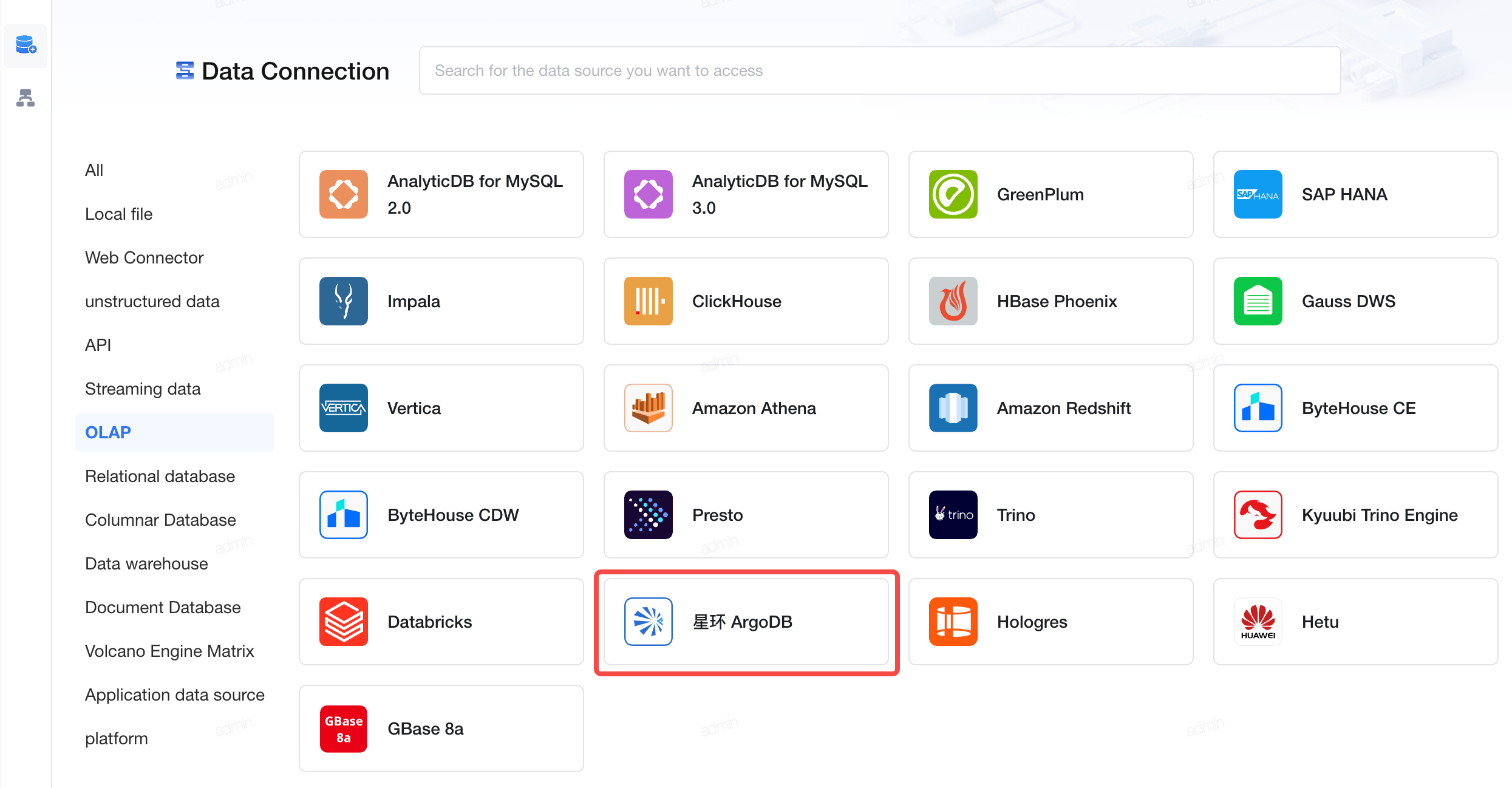Select the Presto dotted logo icon
The height and width of the screenshot is (788, 1512).
pyautogui.click(x=648, y=515)
